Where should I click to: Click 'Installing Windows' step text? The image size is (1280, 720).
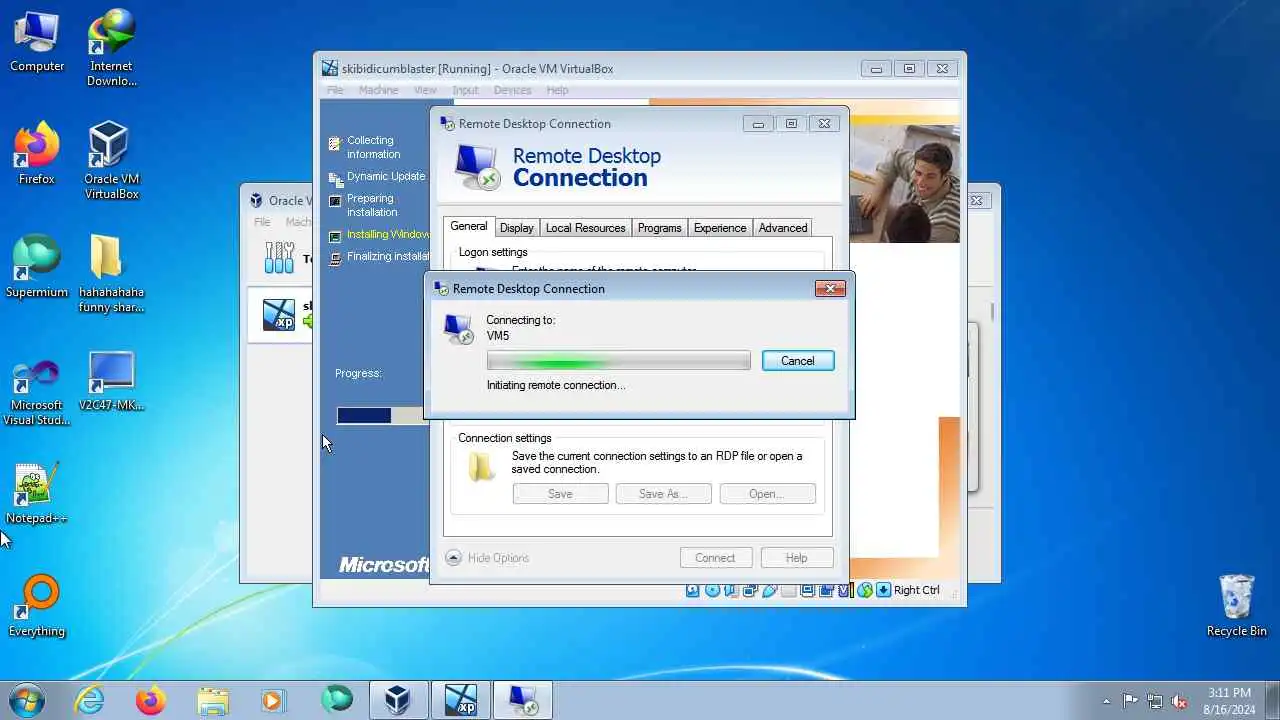388,235
